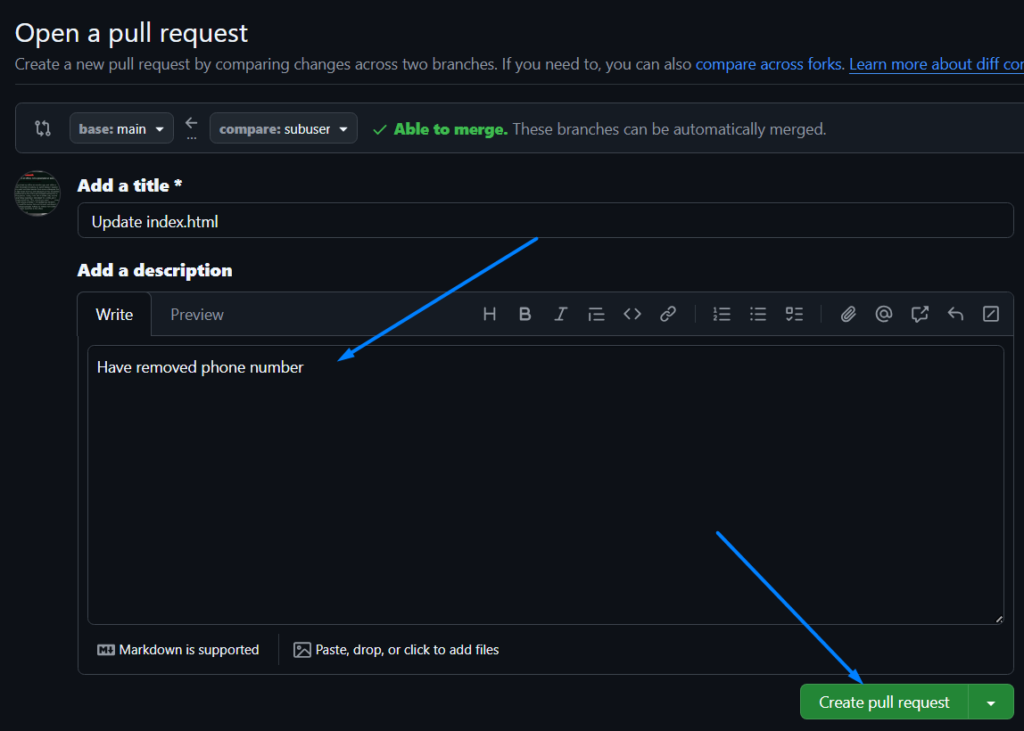Click the Markdown is supported icon link
Screen dimensions: 1024x731
coord(178,649)
